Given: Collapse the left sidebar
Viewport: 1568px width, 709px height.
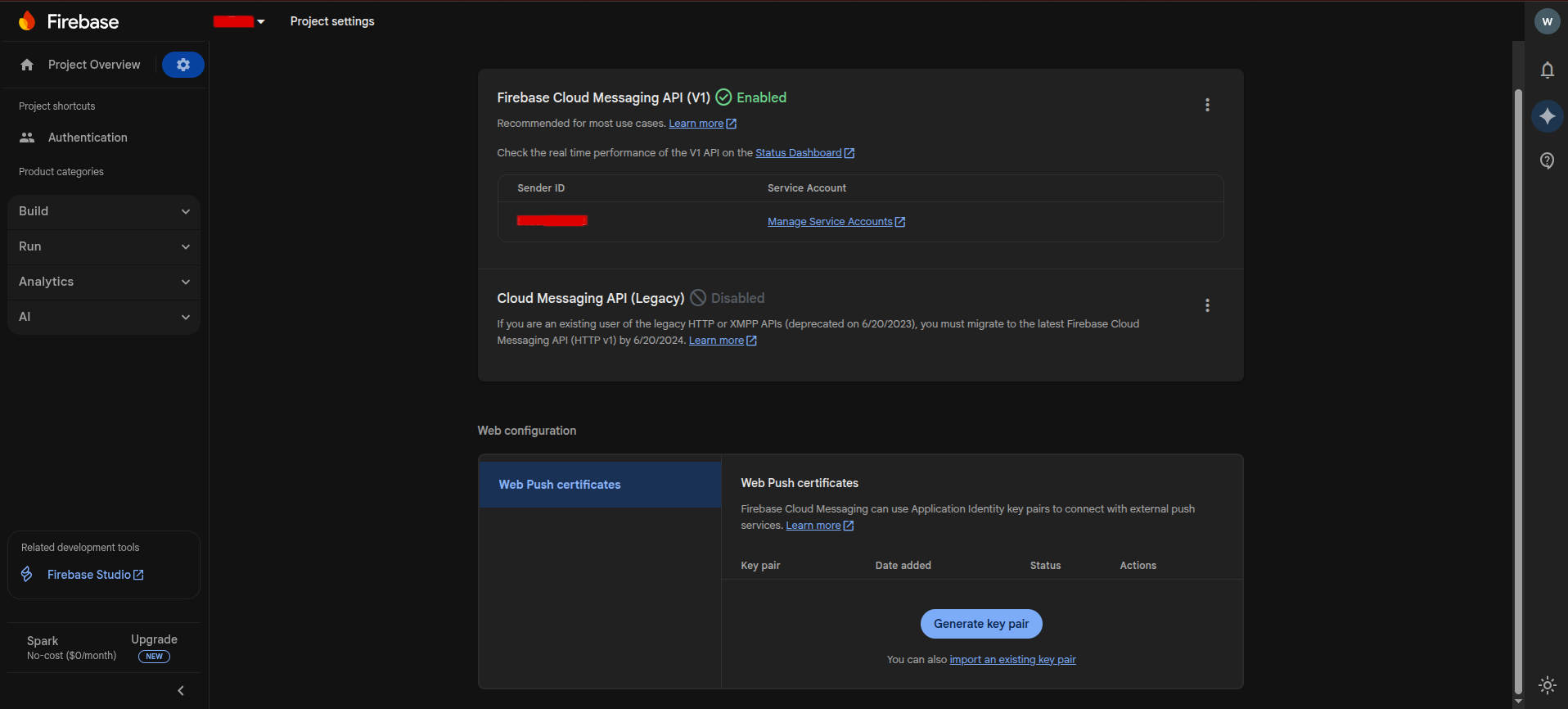Looking at the screenshot, I should pyautogui.click(x=181, y=691).
